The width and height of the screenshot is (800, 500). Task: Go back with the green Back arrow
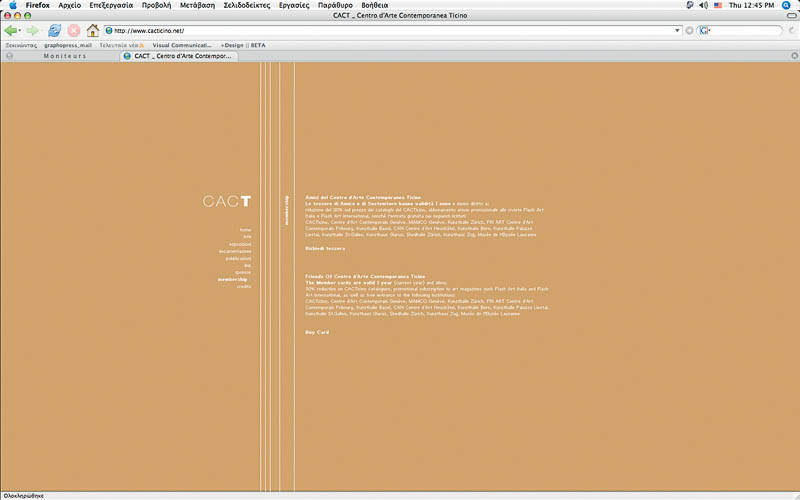10,31
